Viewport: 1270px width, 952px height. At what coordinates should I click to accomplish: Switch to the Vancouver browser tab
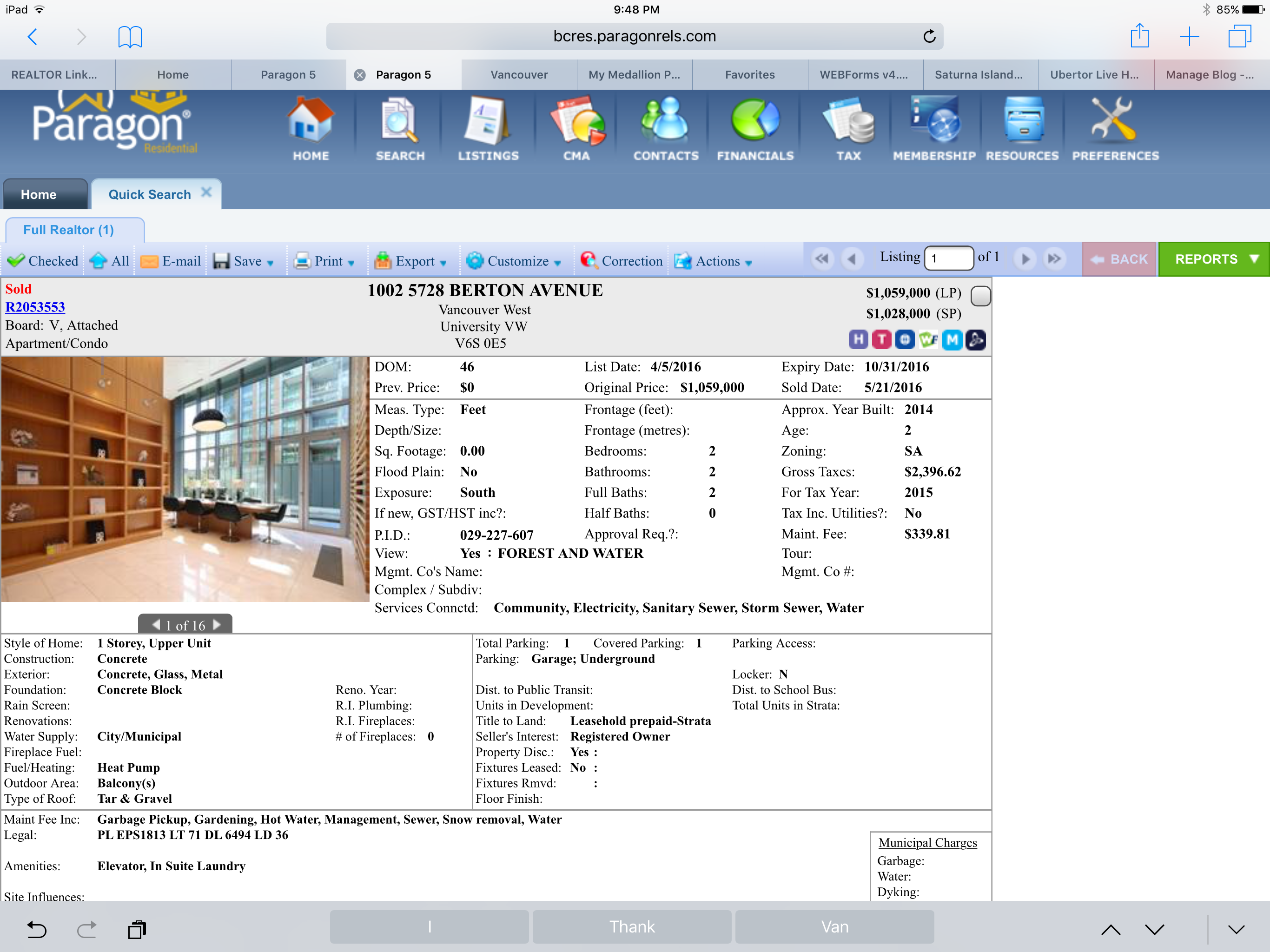point(518,75)
